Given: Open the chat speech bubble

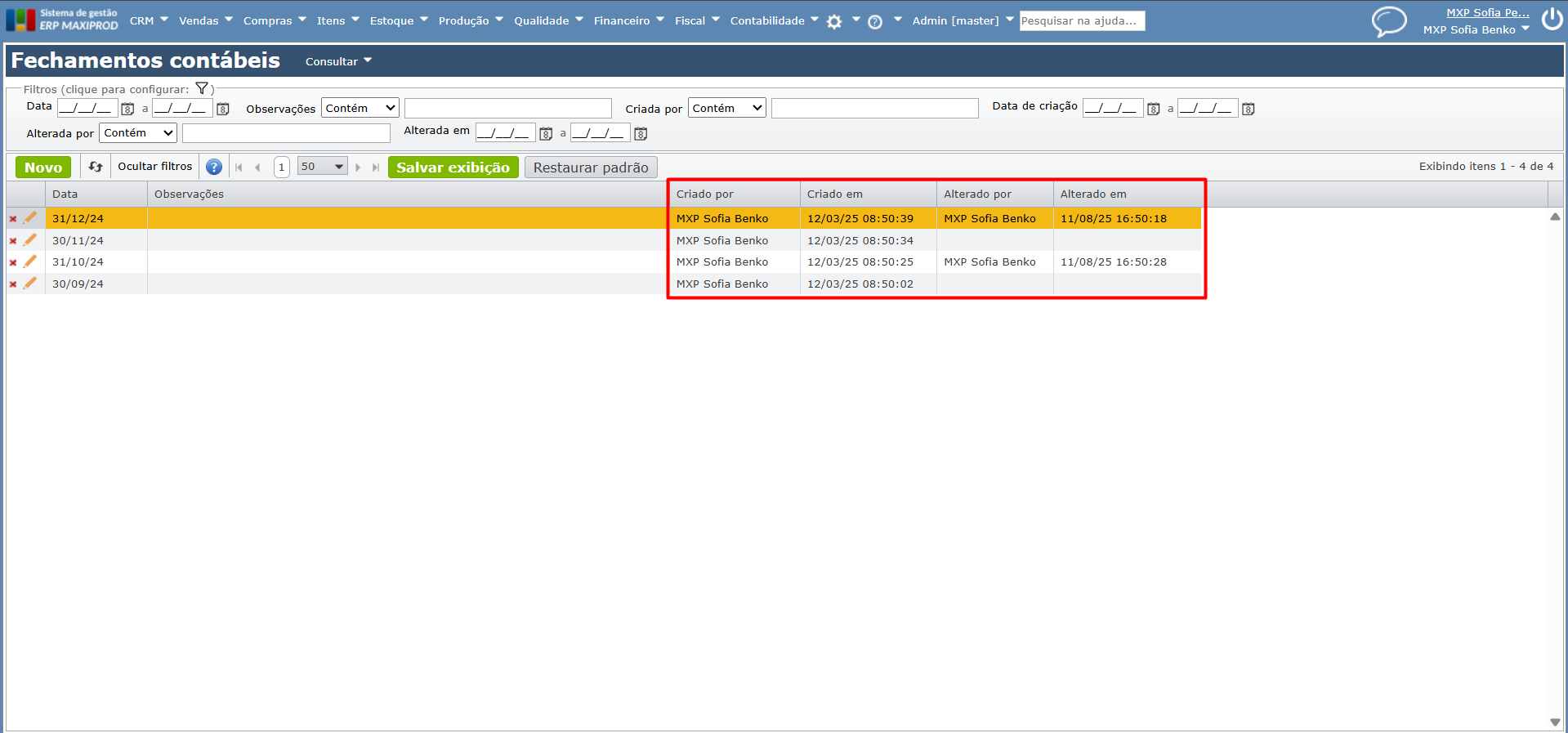Looking at the screenshot, I should (1388, 21).
